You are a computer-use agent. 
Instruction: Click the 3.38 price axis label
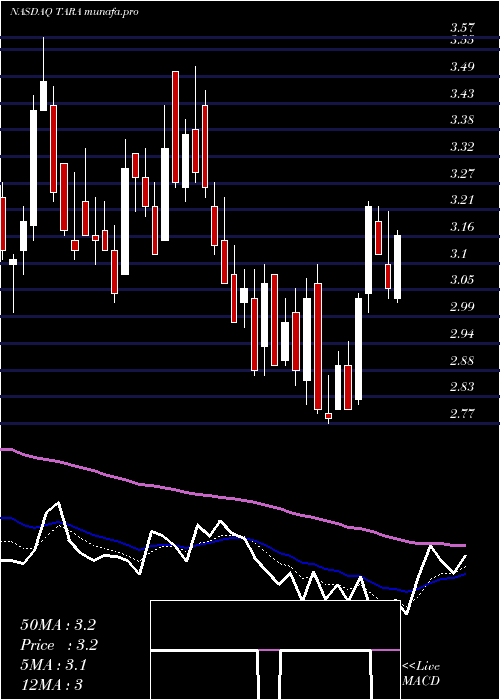click(462, 120)
